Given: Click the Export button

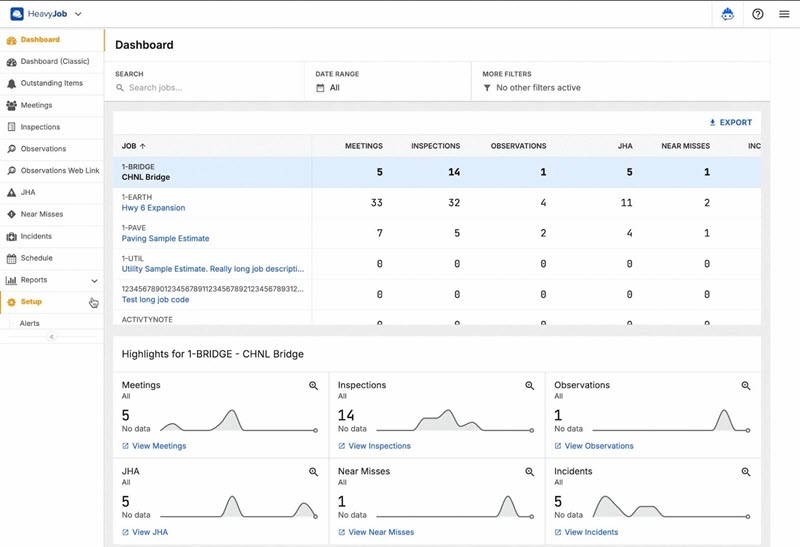Looking at the screenshot, I should [730, 123].
